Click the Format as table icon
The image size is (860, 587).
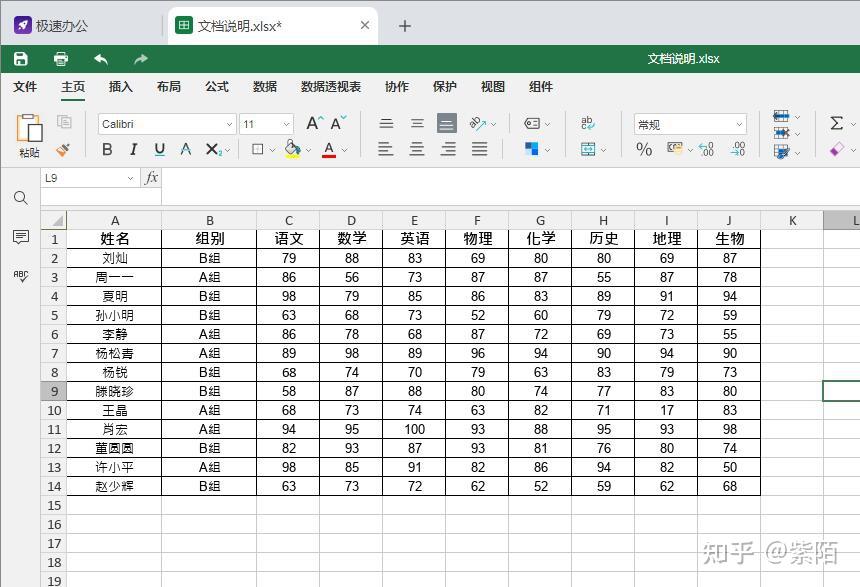(781, 151)
